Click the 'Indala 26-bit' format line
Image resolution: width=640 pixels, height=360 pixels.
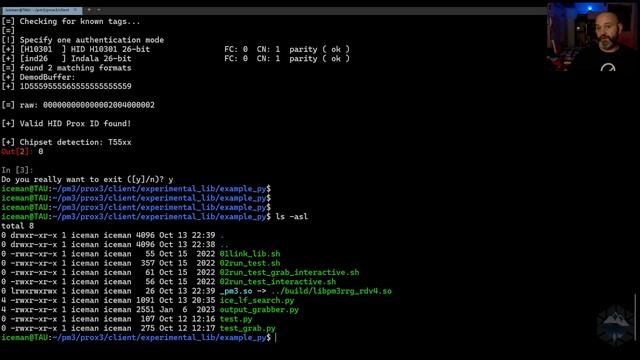point(176,59)
